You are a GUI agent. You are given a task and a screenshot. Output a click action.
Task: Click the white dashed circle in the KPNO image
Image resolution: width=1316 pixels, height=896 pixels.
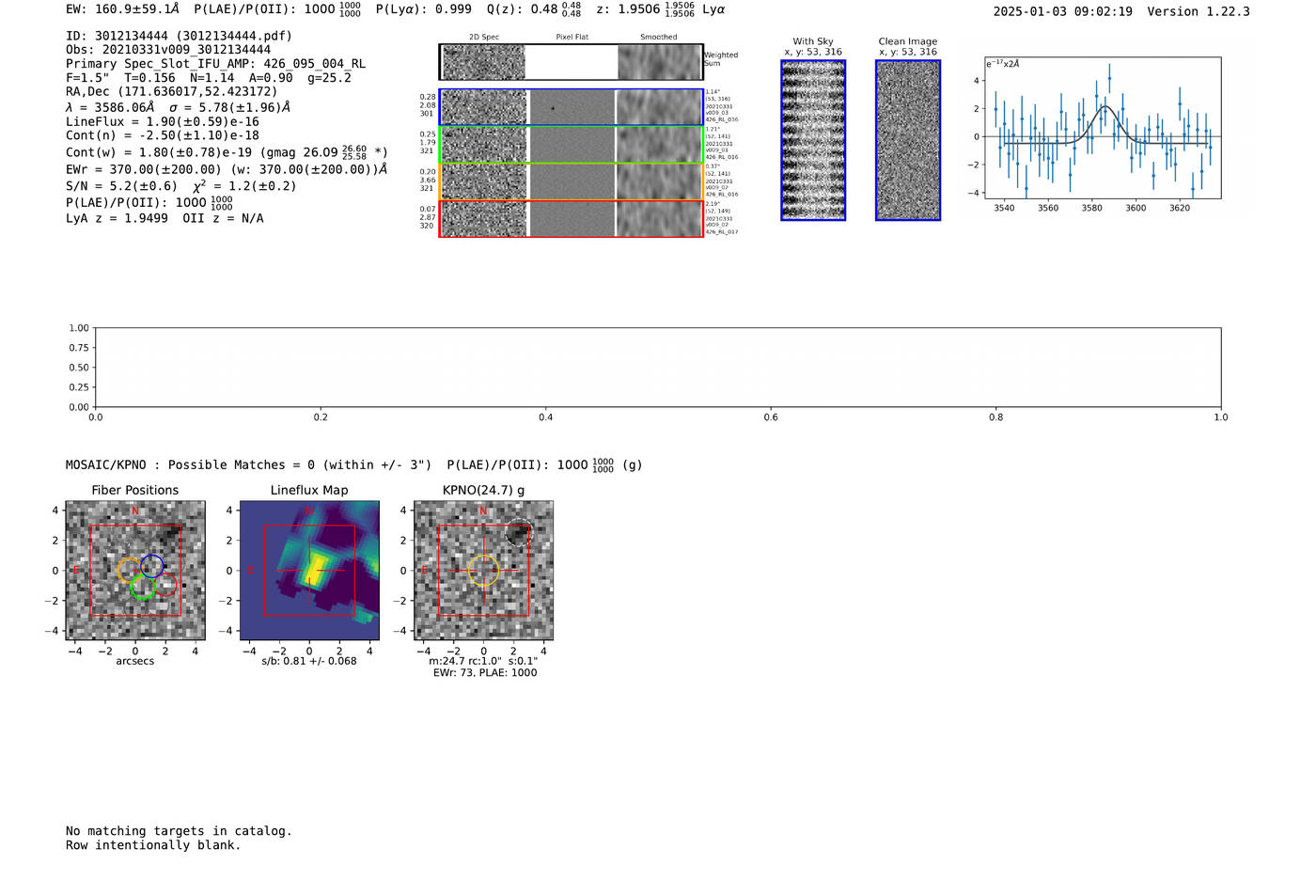pyautogui.click(x=519, y=533)
